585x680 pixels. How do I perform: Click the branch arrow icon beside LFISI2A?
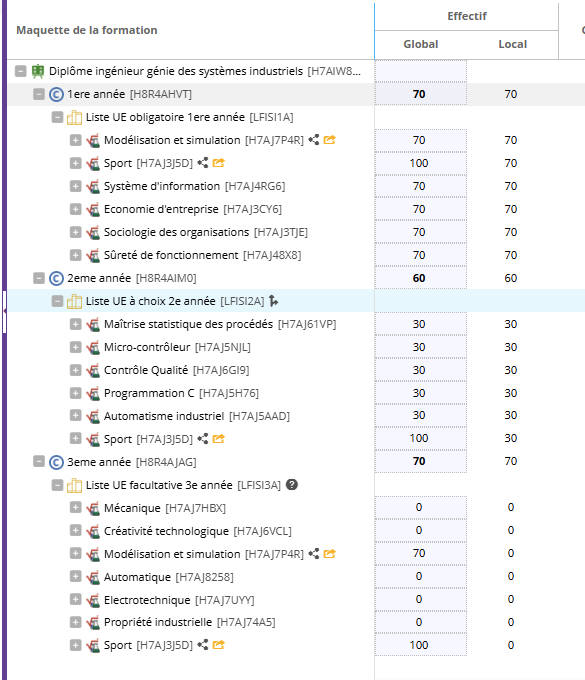pos(273,301)
